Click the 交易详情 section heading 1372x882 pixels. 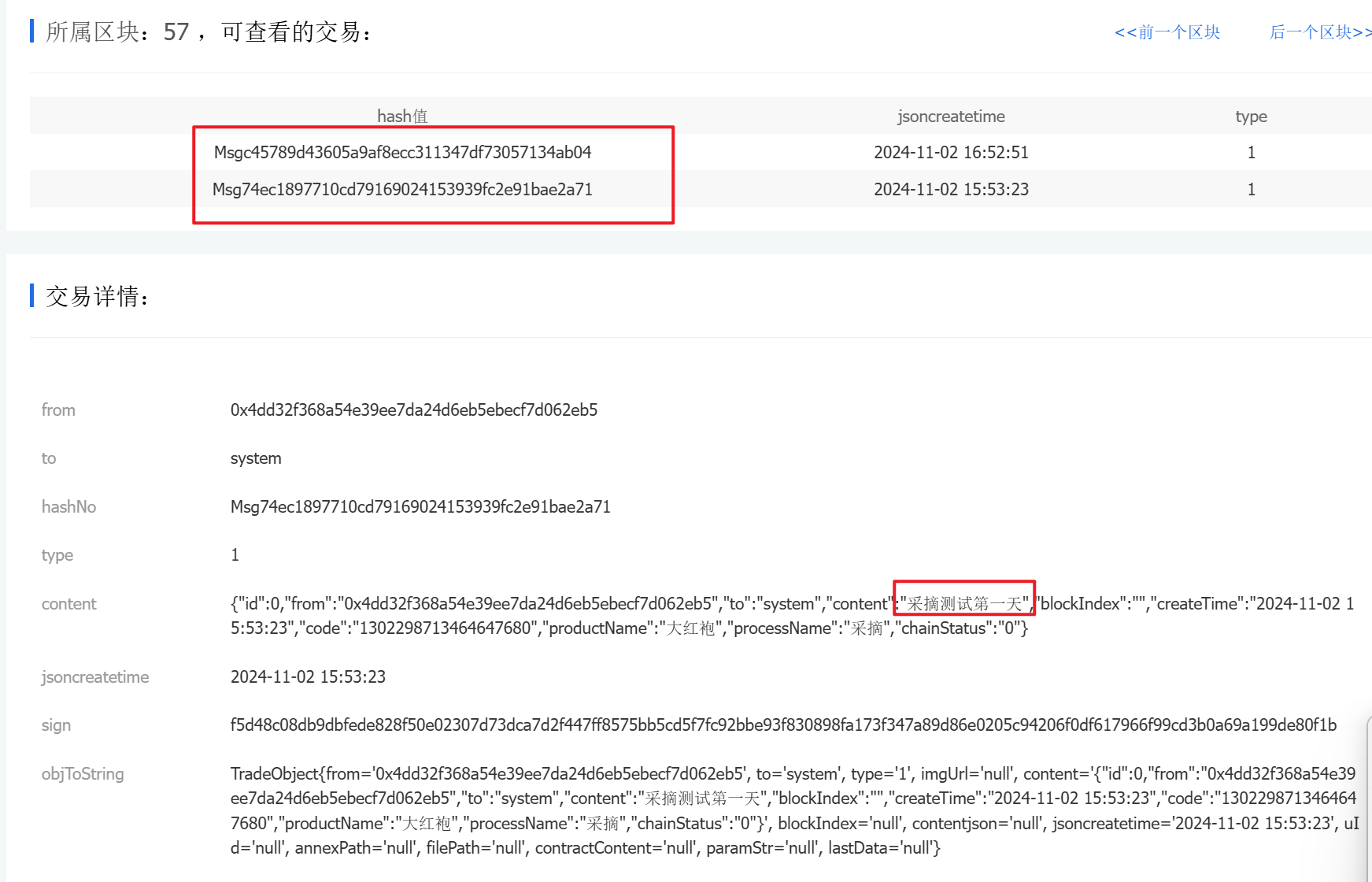[97, 296]
